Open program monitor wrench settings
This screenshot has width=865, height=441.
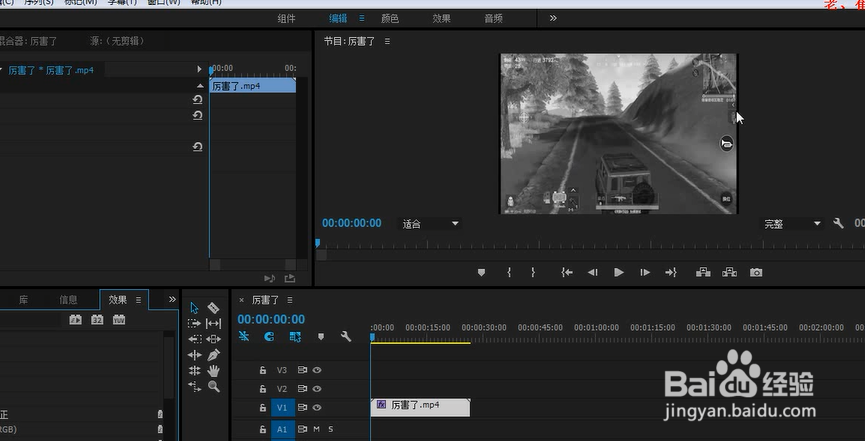839,224
